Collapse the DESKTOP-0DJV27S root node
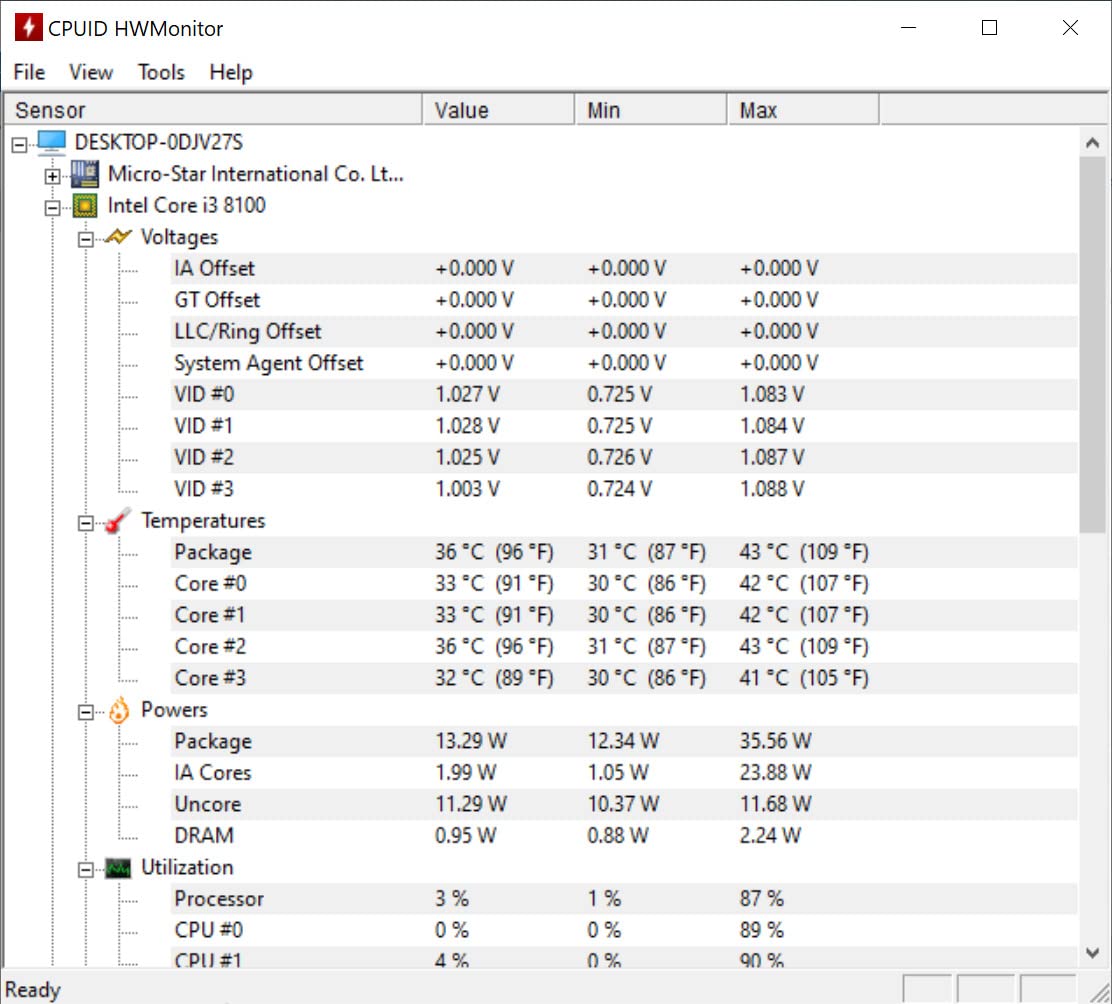Viewport: 1112px width, 1004px height. coord(20,145)
